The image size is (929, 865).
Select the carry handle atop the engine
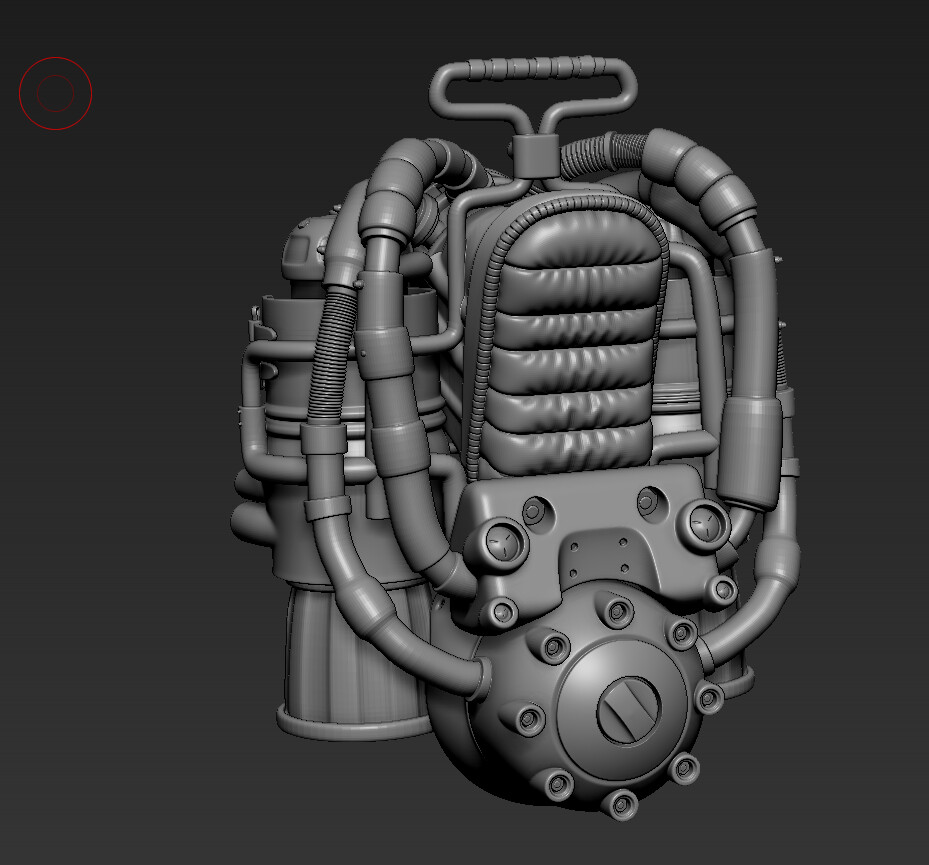click(x=535, y=75)
